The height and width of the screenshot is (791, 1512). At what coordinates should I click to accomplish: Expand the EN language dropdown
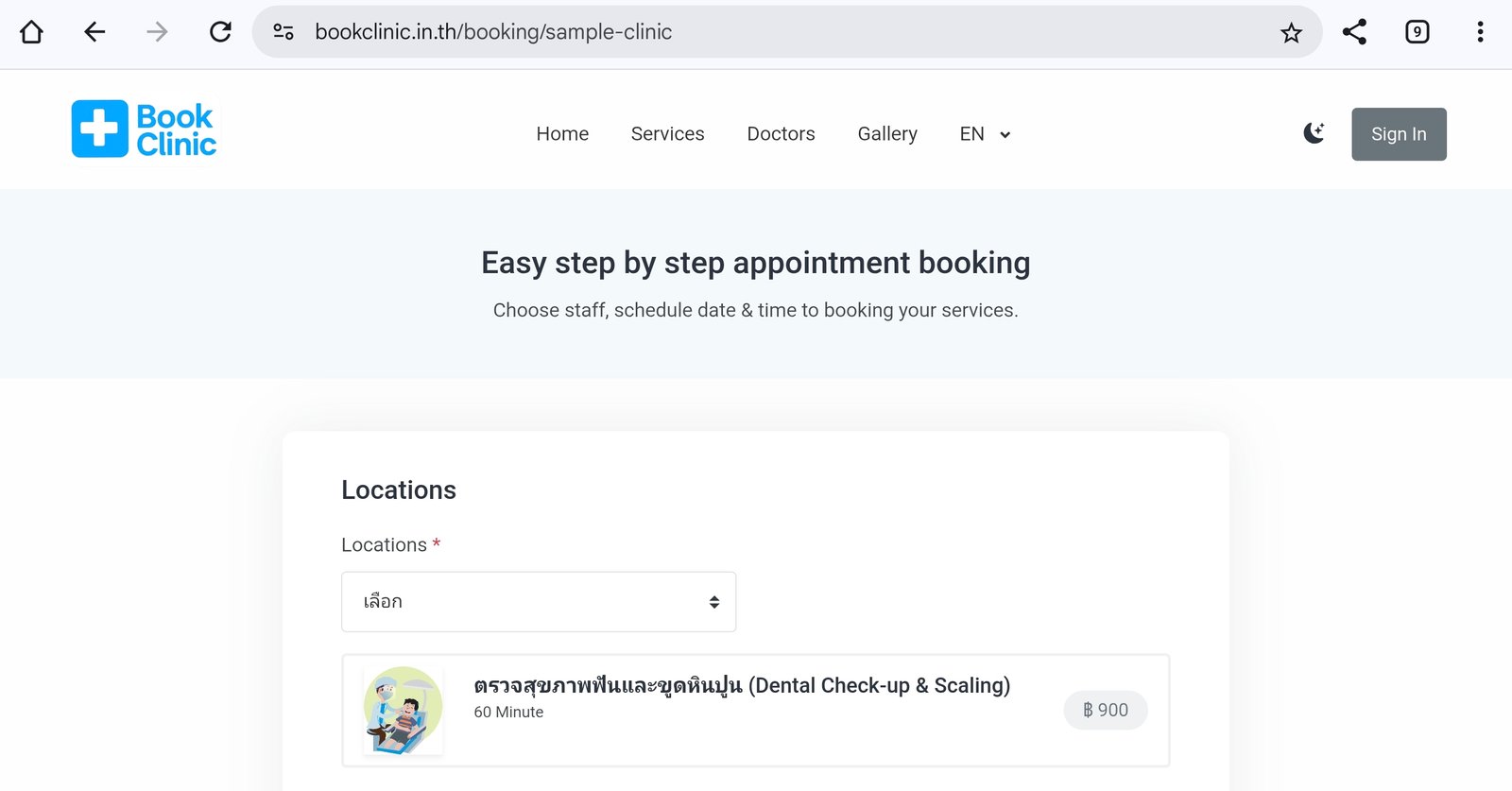tap(985, 134)
